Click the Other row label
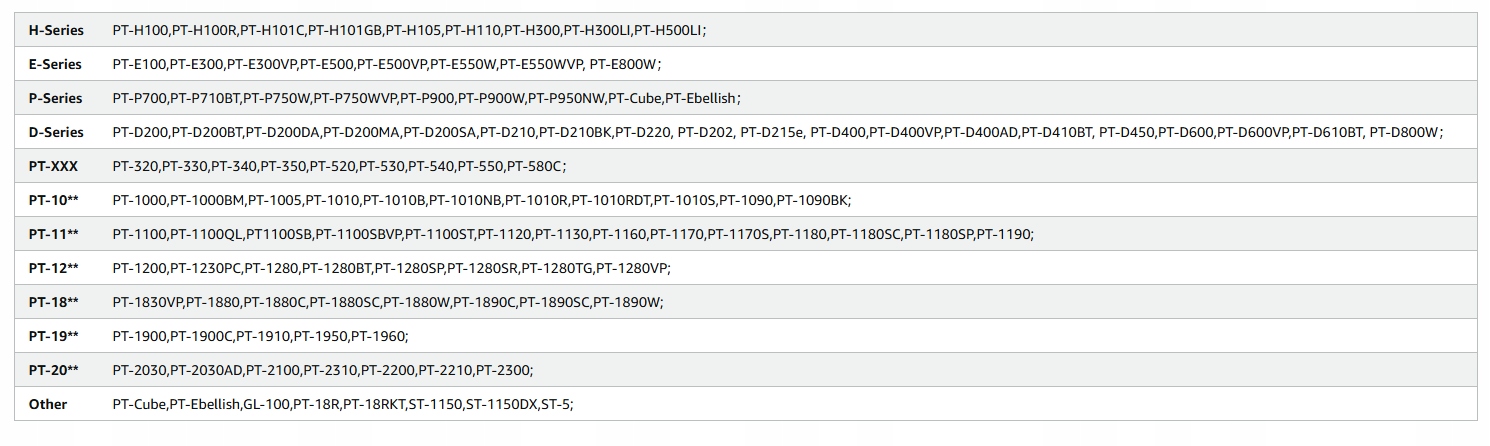Viewport: 1490px width, 446px height. click(x=48, y=404)
